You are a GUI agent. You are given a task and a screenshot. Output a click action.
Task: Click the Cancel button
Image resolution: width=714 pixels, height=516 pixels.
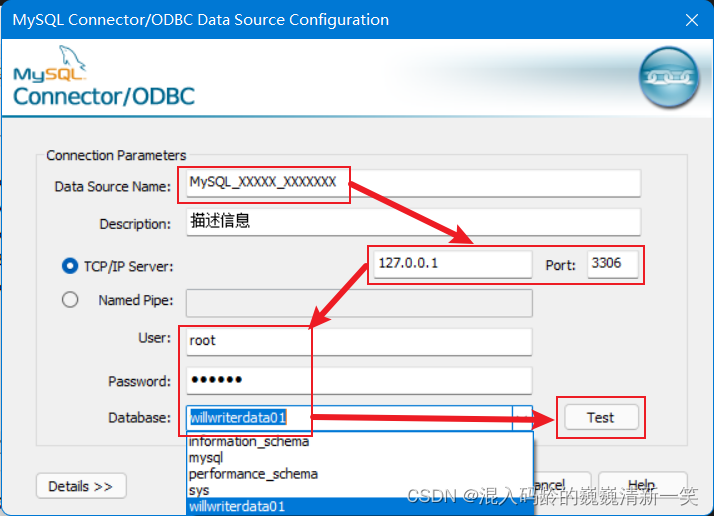562,484
